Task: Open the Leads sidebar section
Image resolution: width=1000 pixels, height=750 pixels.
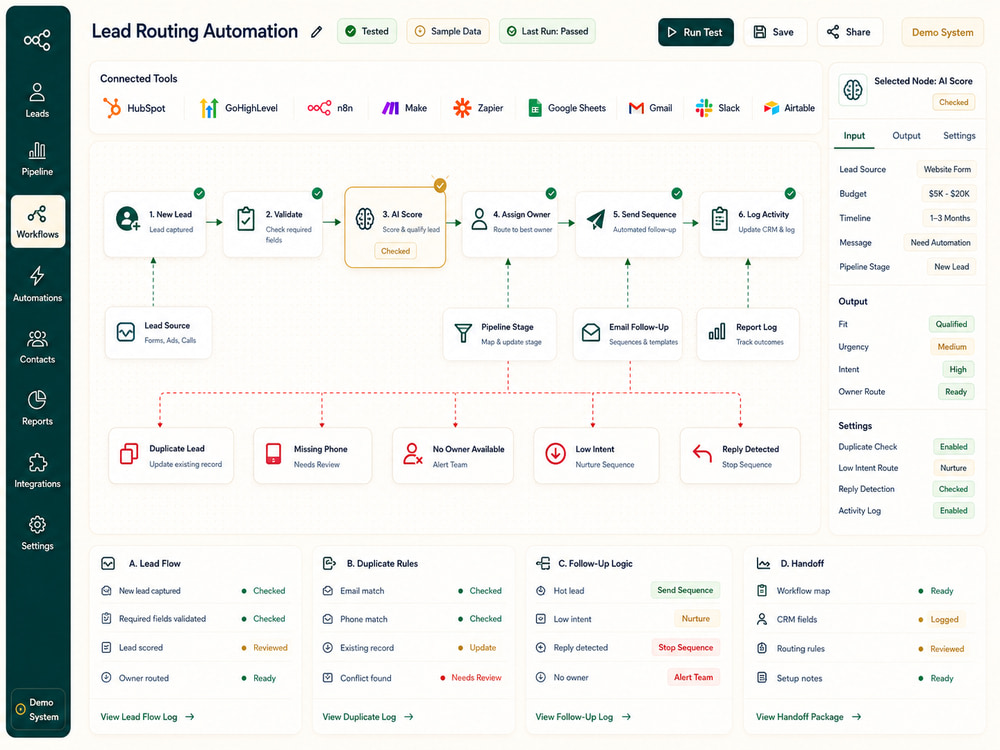Action: pos(37,100)
